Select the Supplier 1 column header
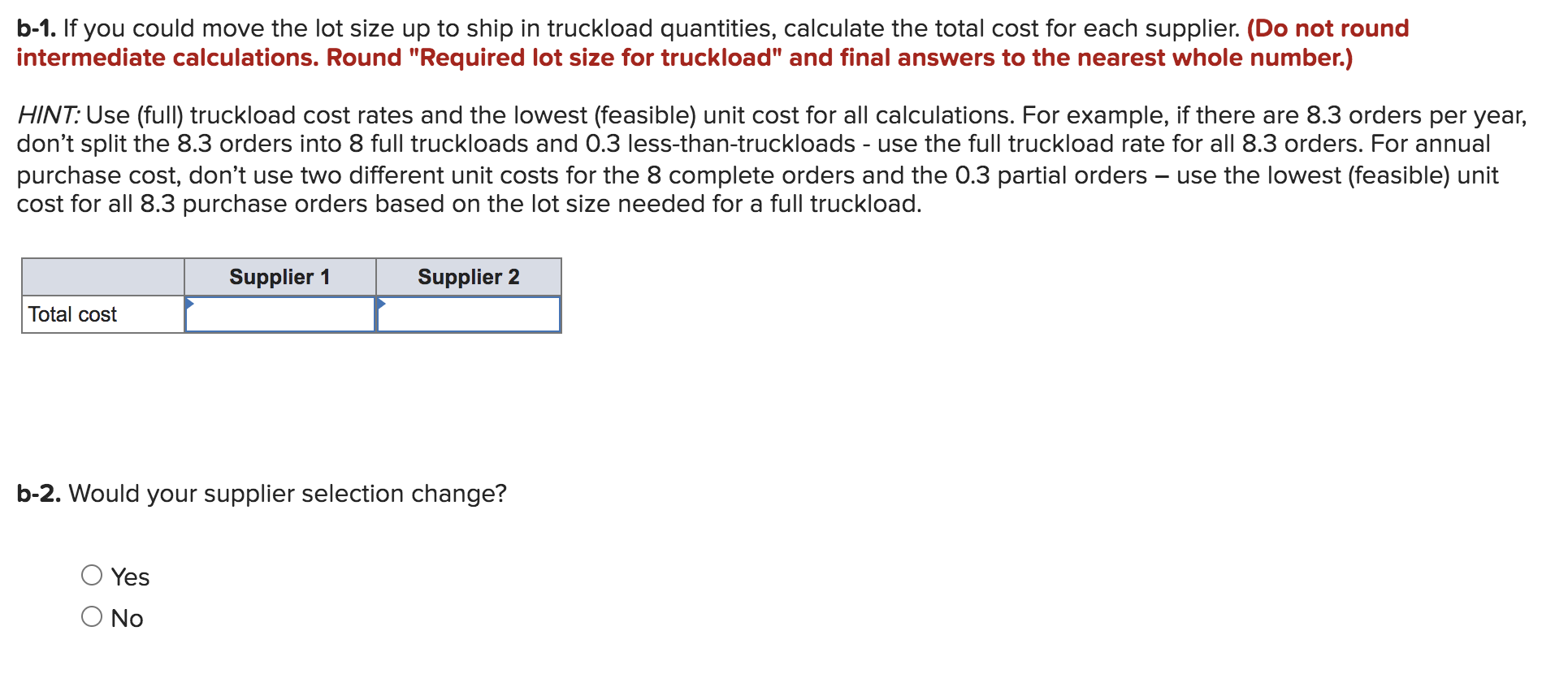 click(280, 277)
